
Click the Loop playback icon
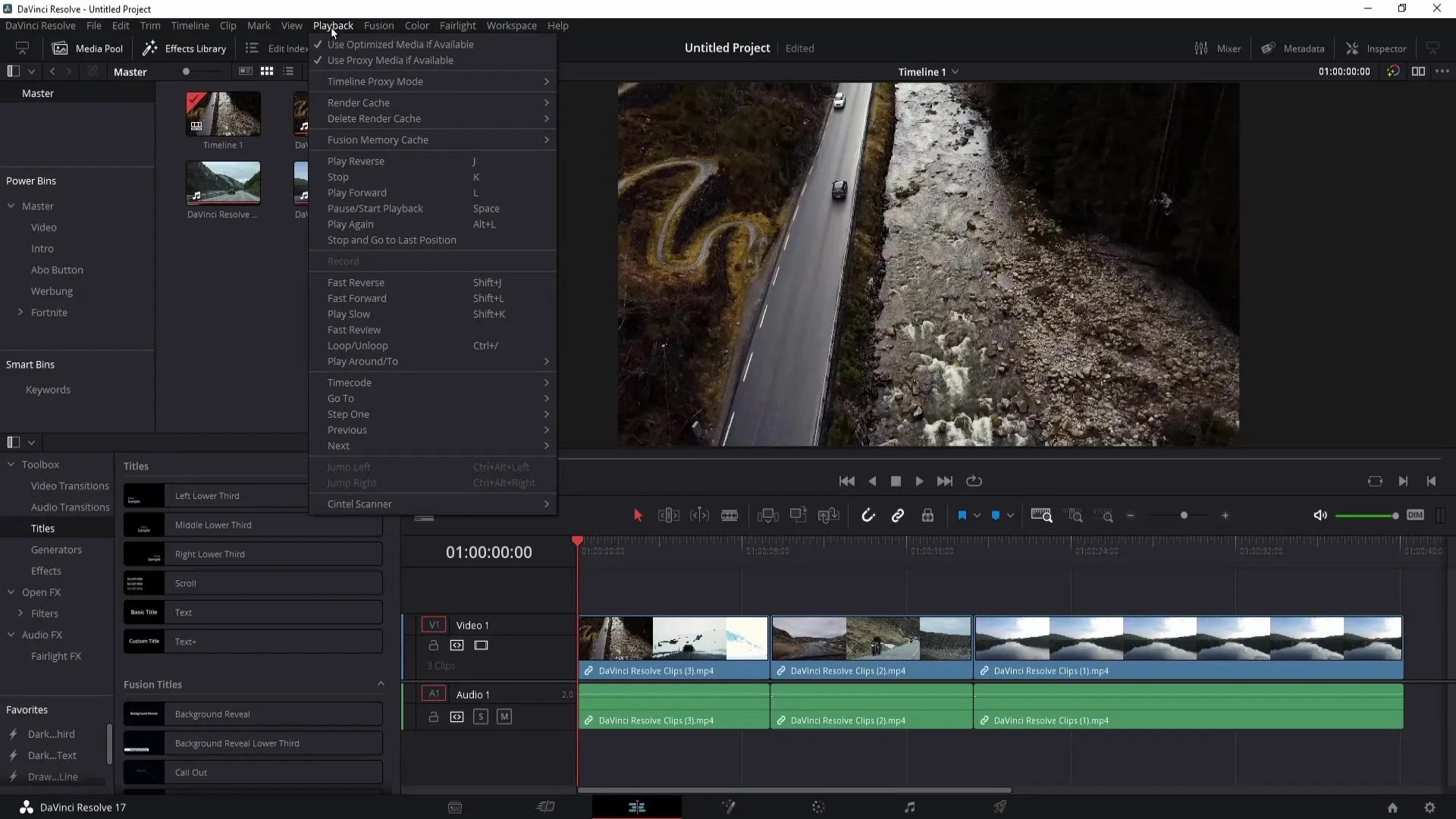[973, 481]
